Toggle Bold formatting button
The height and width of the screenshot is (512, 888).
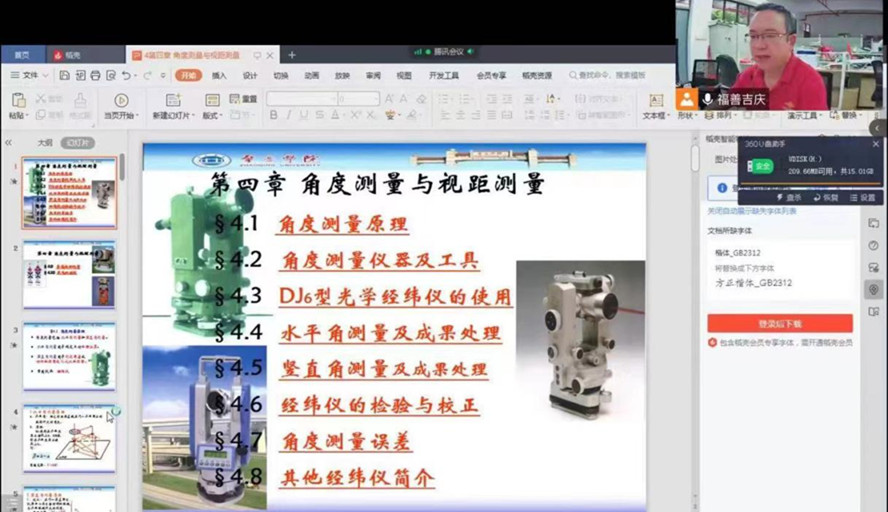click(x=274, y=116)
